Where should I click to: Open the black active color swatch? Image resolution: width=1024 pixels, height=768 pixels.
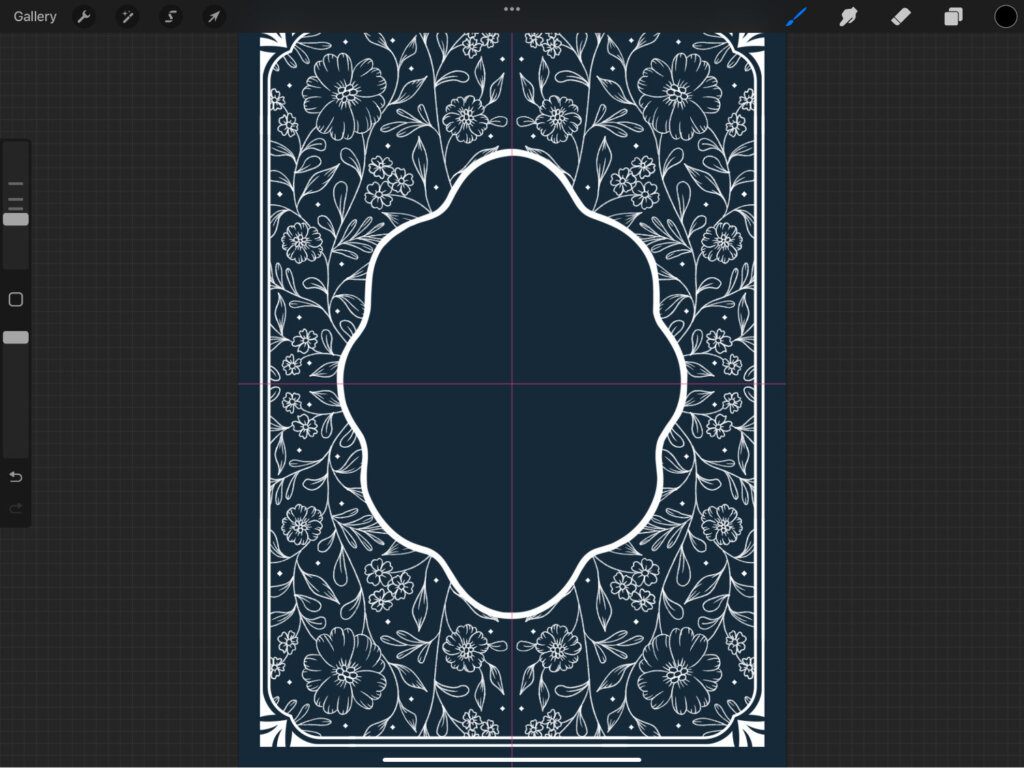pos(1005,17)
